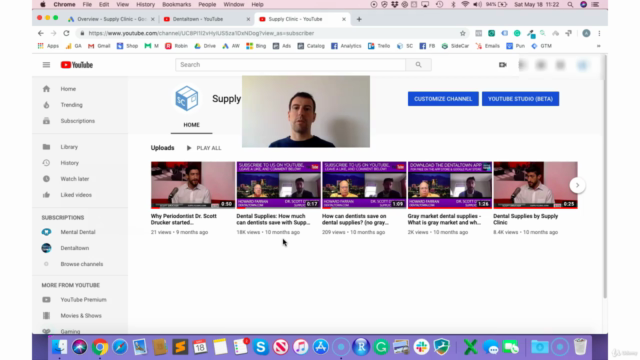This screenshot has height=360, width=640.
Task: Open 'Gray market dental supplies' video thumbnail
Action: [450, 185]
